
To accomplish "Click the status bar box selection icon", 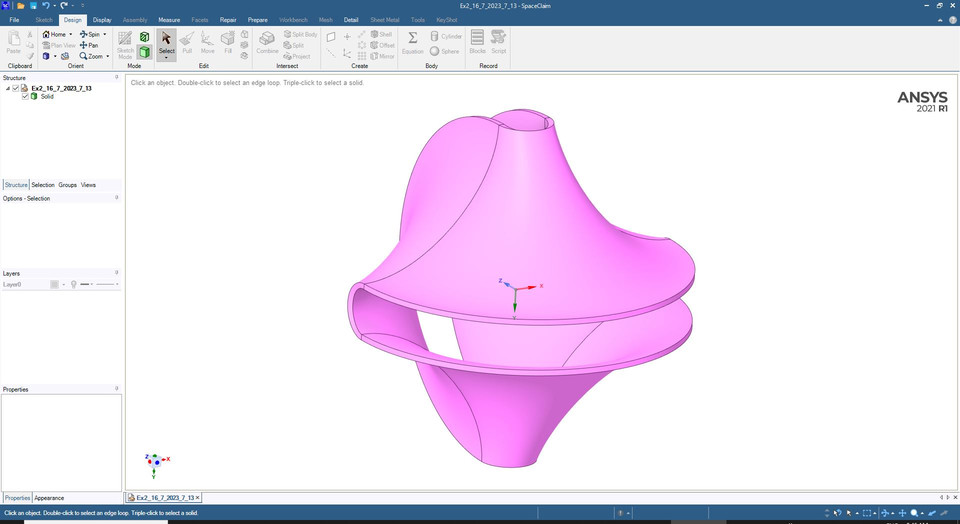I will tap(866, 513).
